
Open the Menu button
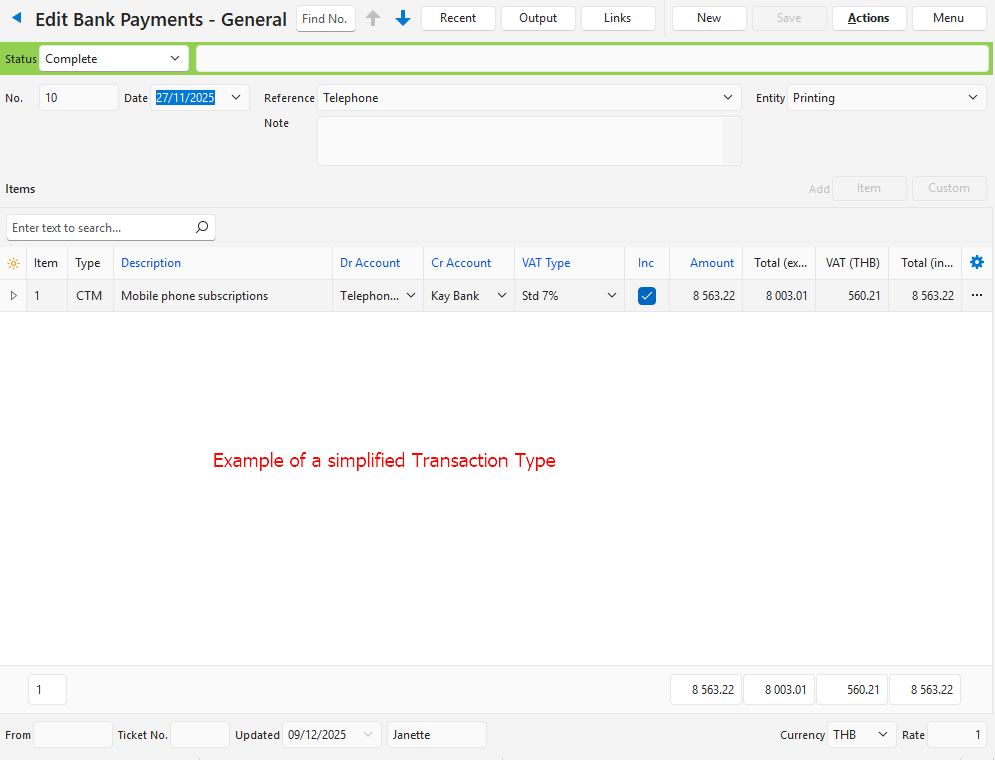[x=948, y=18]
